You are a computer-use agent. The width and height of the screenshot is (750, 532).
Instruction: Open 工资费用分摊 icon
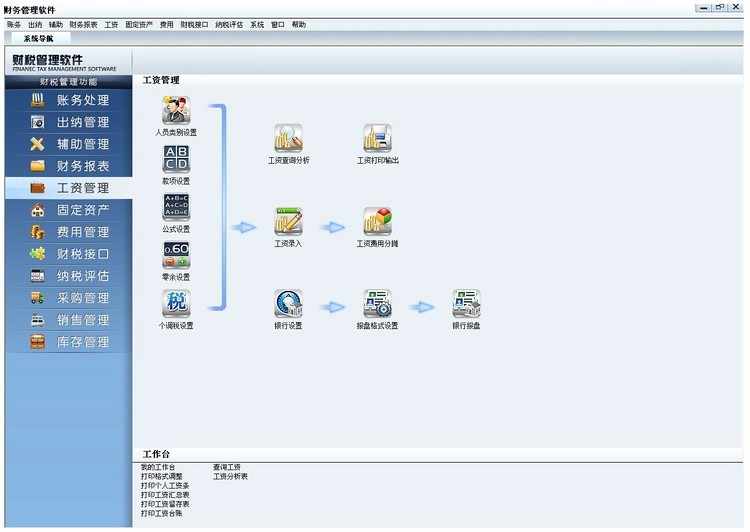coord(377,221)
